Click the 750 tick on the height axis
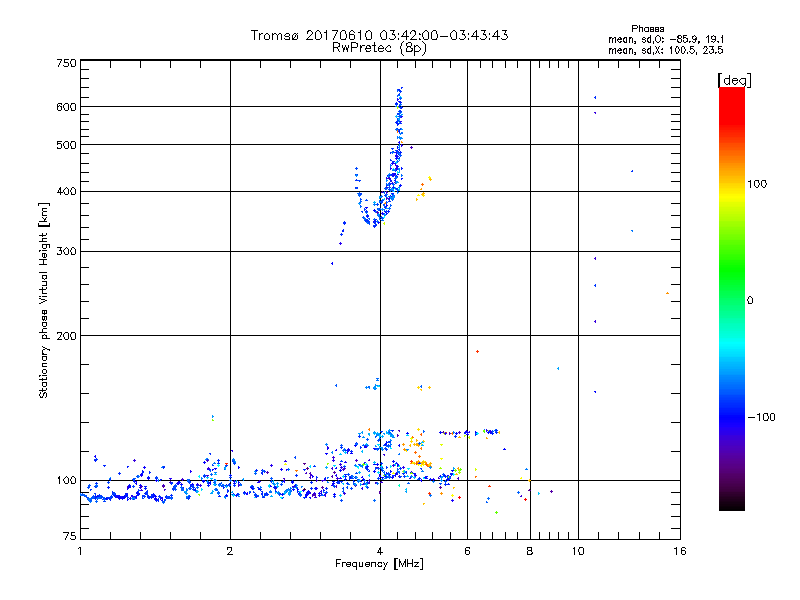The height and width of the screenshot is (600, 800). coord(66,63)
